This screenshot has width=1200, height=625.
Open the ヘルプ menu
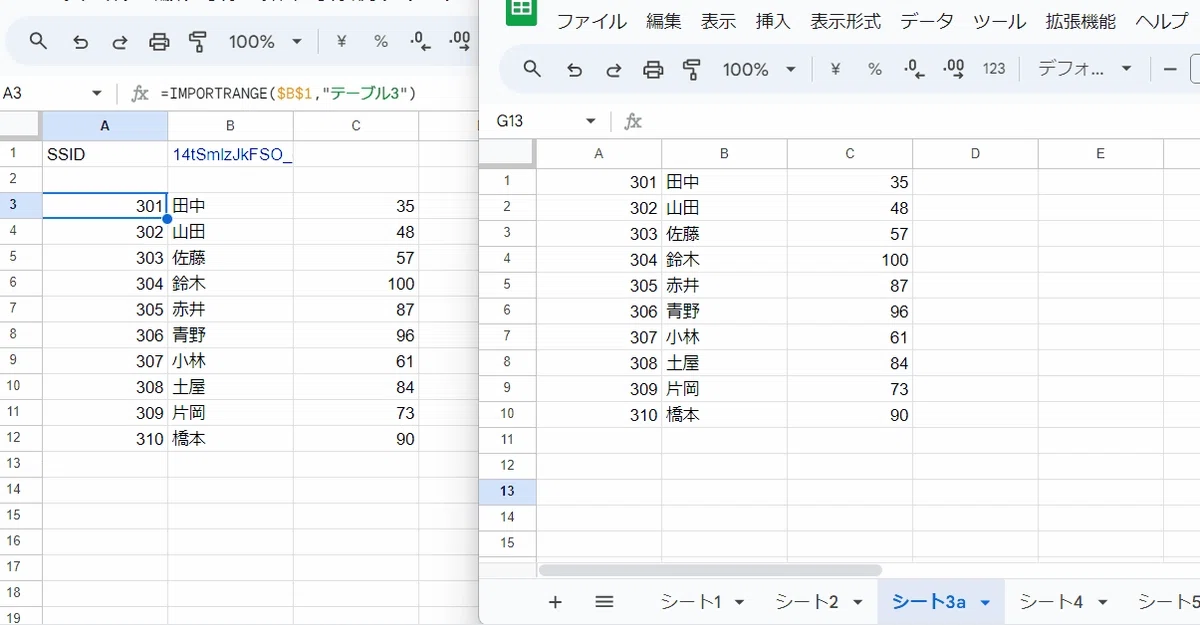pyautogui.click(x=1161, y=21)
